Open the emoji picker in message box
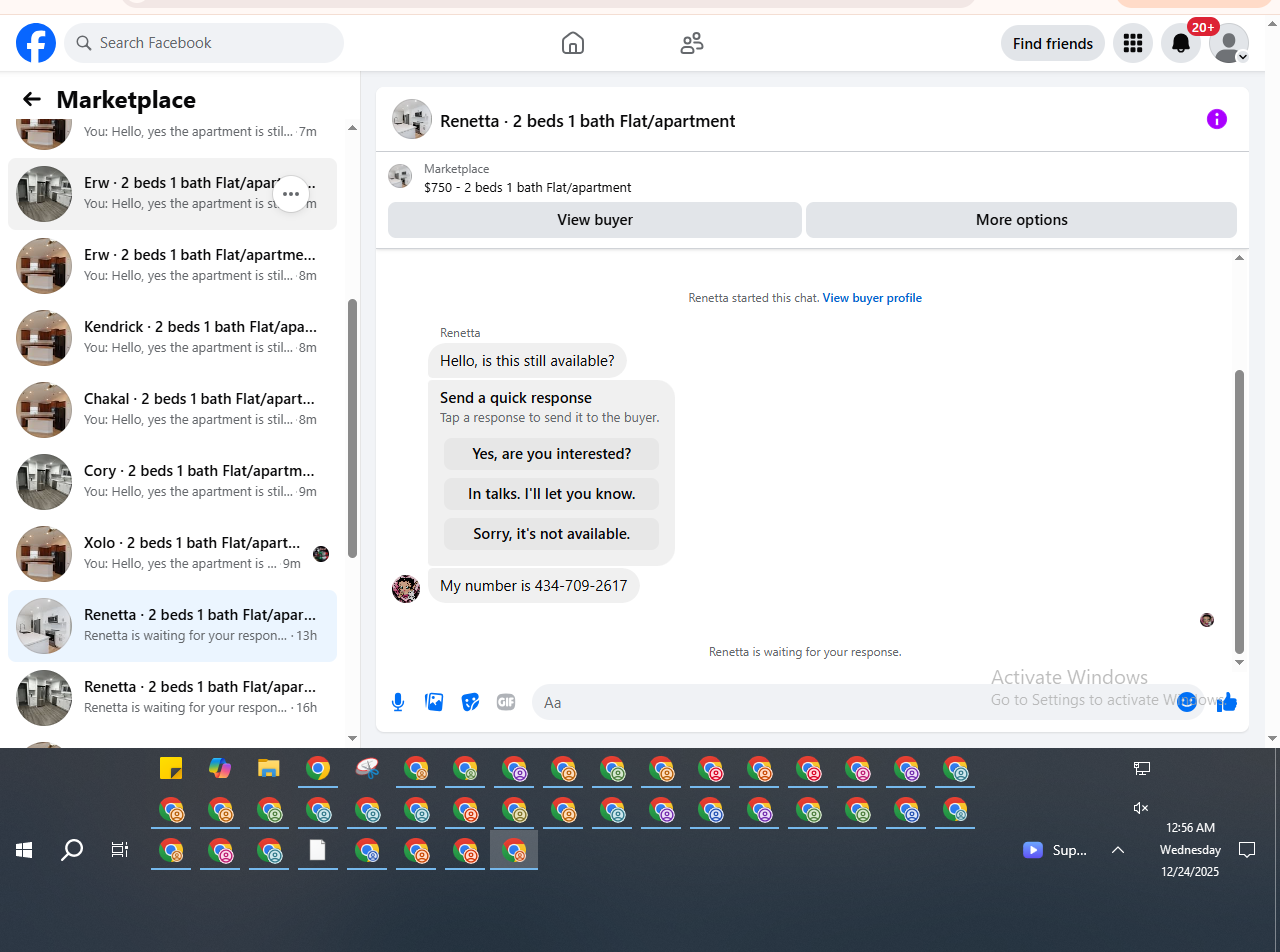This screenshot has height=952, width=1280. click(1187, 702)
